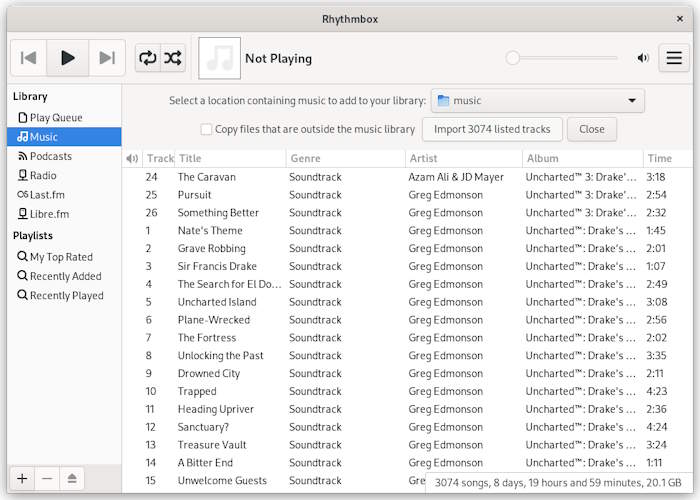Close the import pane
700x500 pixels.
[x=592, y=129]
